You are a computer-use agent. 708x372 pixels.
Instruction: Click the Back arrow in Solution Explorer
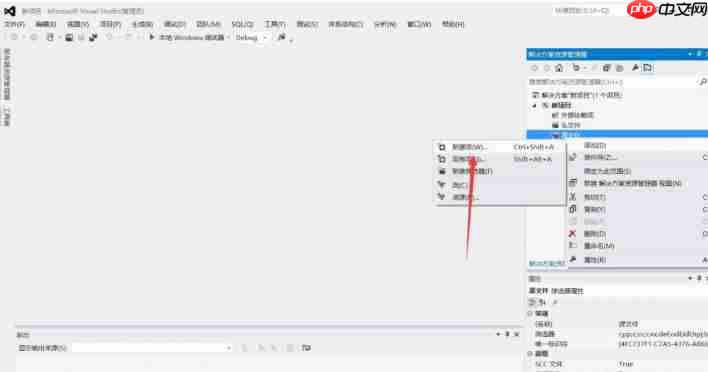(535, 68)
